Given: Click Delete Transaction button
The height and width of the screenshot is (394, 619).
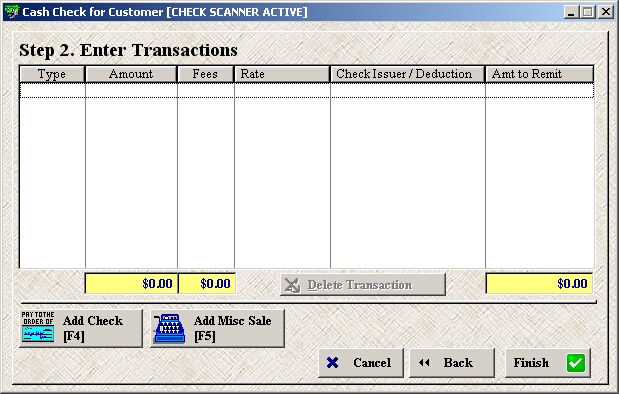Looking at the screenshot, I should tap(363, 284).
